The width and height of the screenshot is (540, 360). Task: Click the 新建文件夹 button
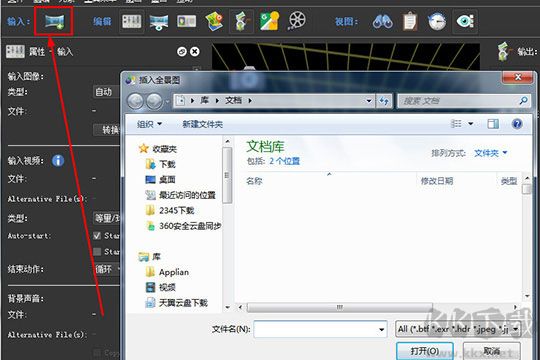click(x=202, y=124)
